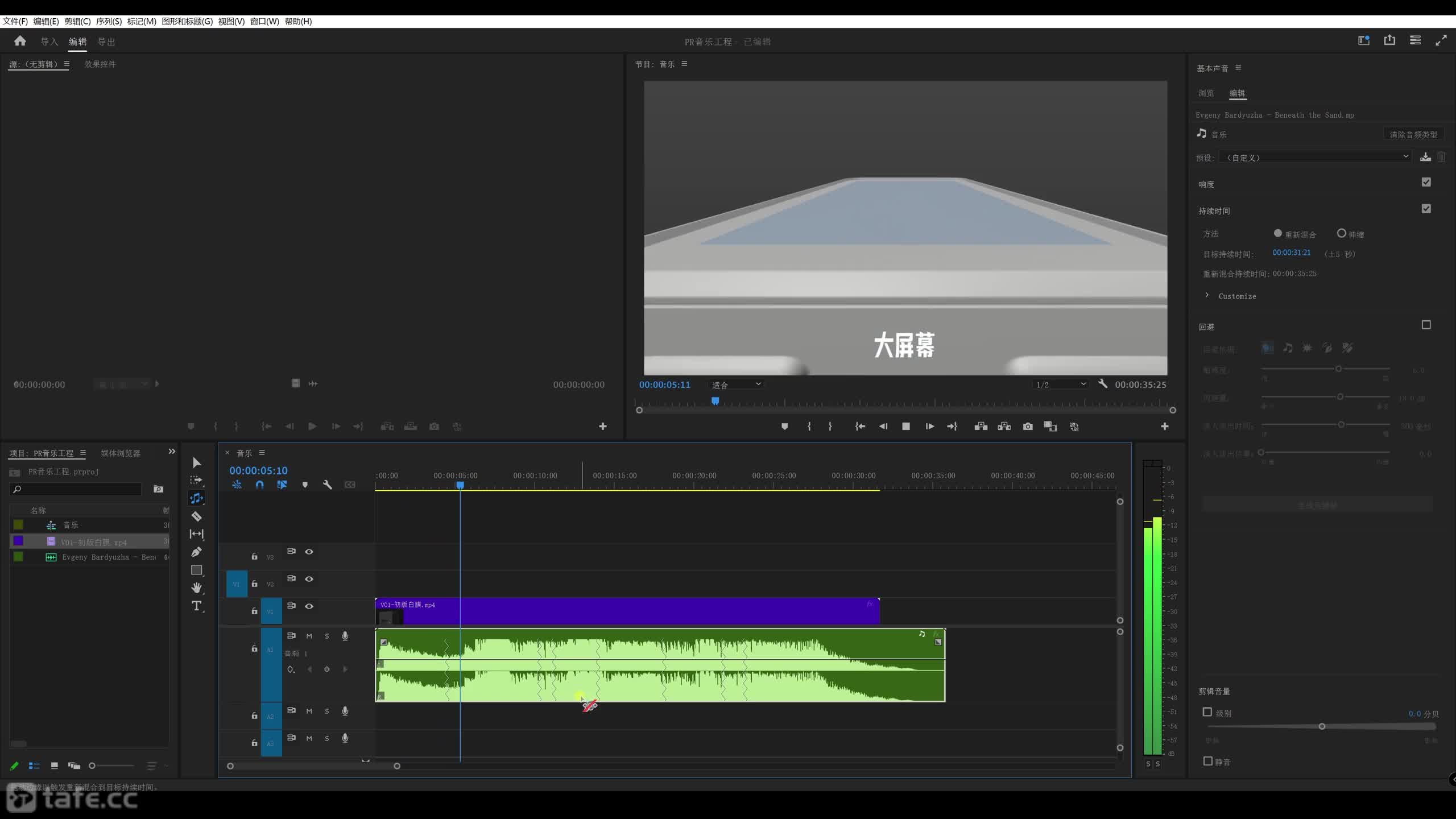Toggle V3 track visibility eye
The image size is (1456, 819).
(309, 552)
